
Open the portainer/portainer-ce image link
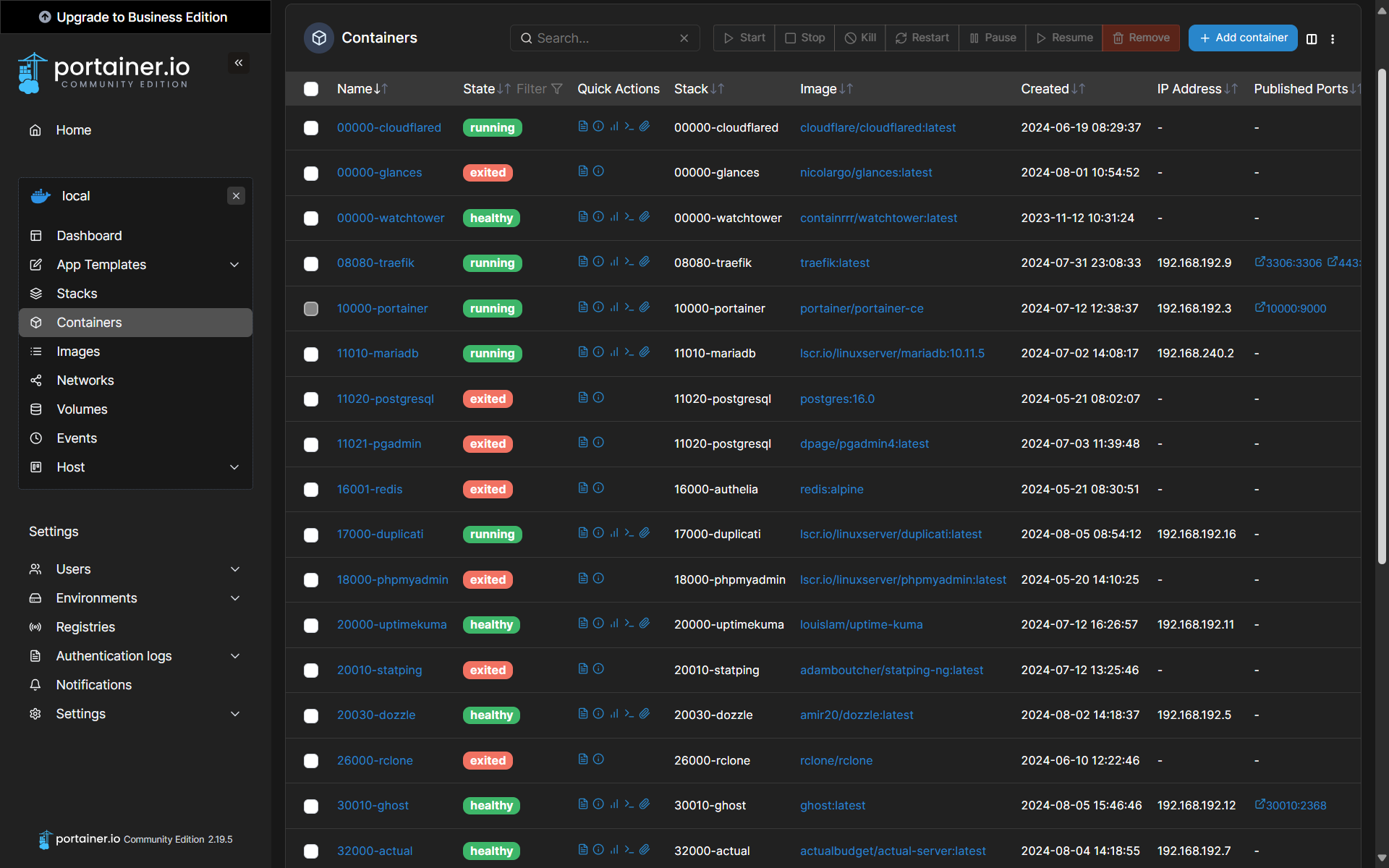coord(862,308)
